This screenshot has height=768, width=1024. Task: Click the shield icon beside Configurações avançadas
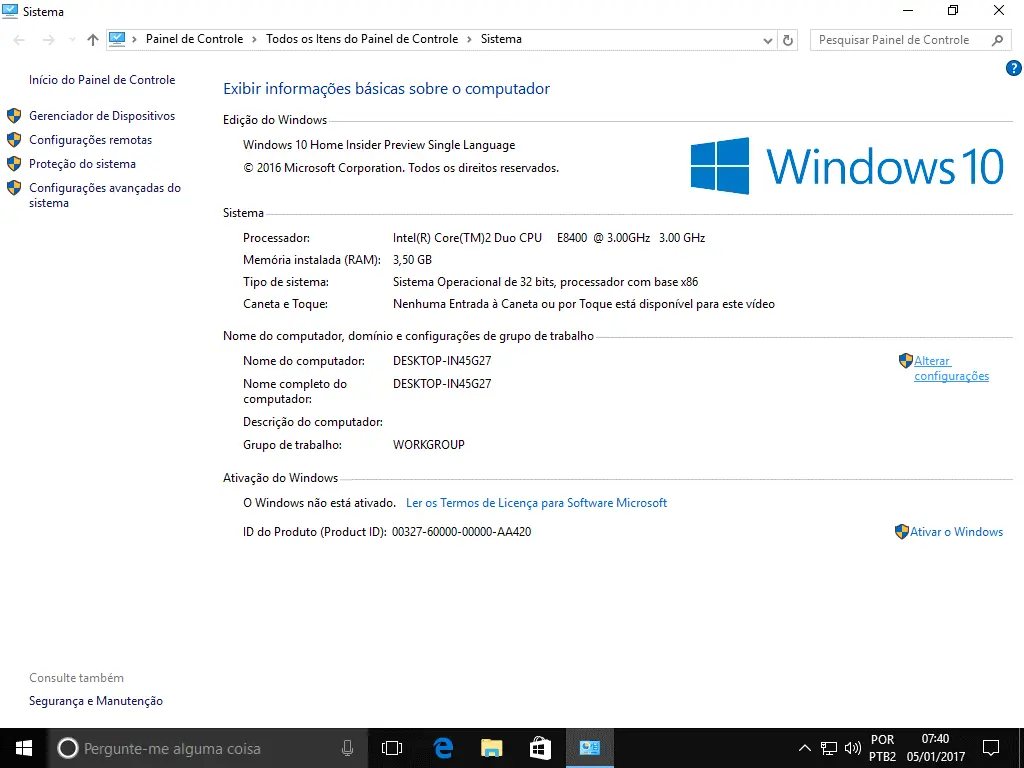[x=14, y=188]
